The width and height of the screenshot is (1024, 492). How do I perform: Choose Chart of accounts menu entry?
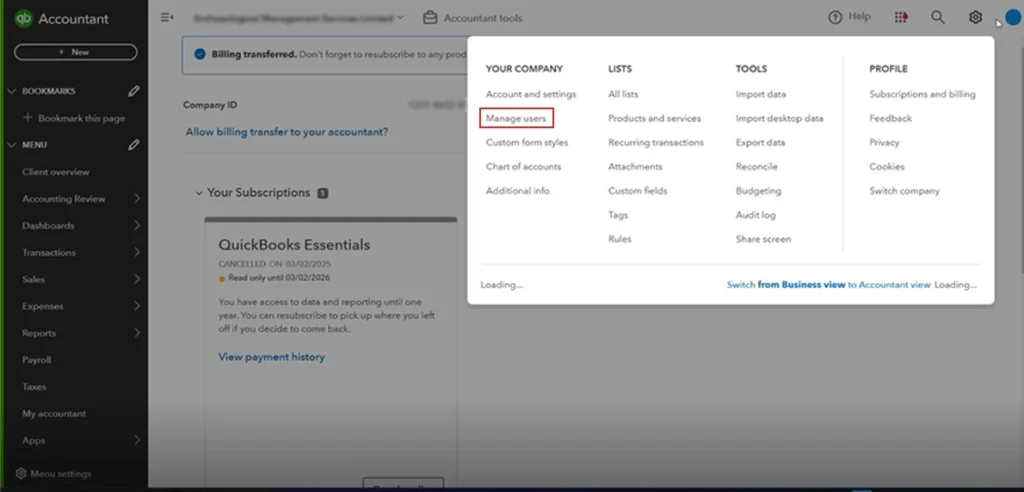point(523,167)
